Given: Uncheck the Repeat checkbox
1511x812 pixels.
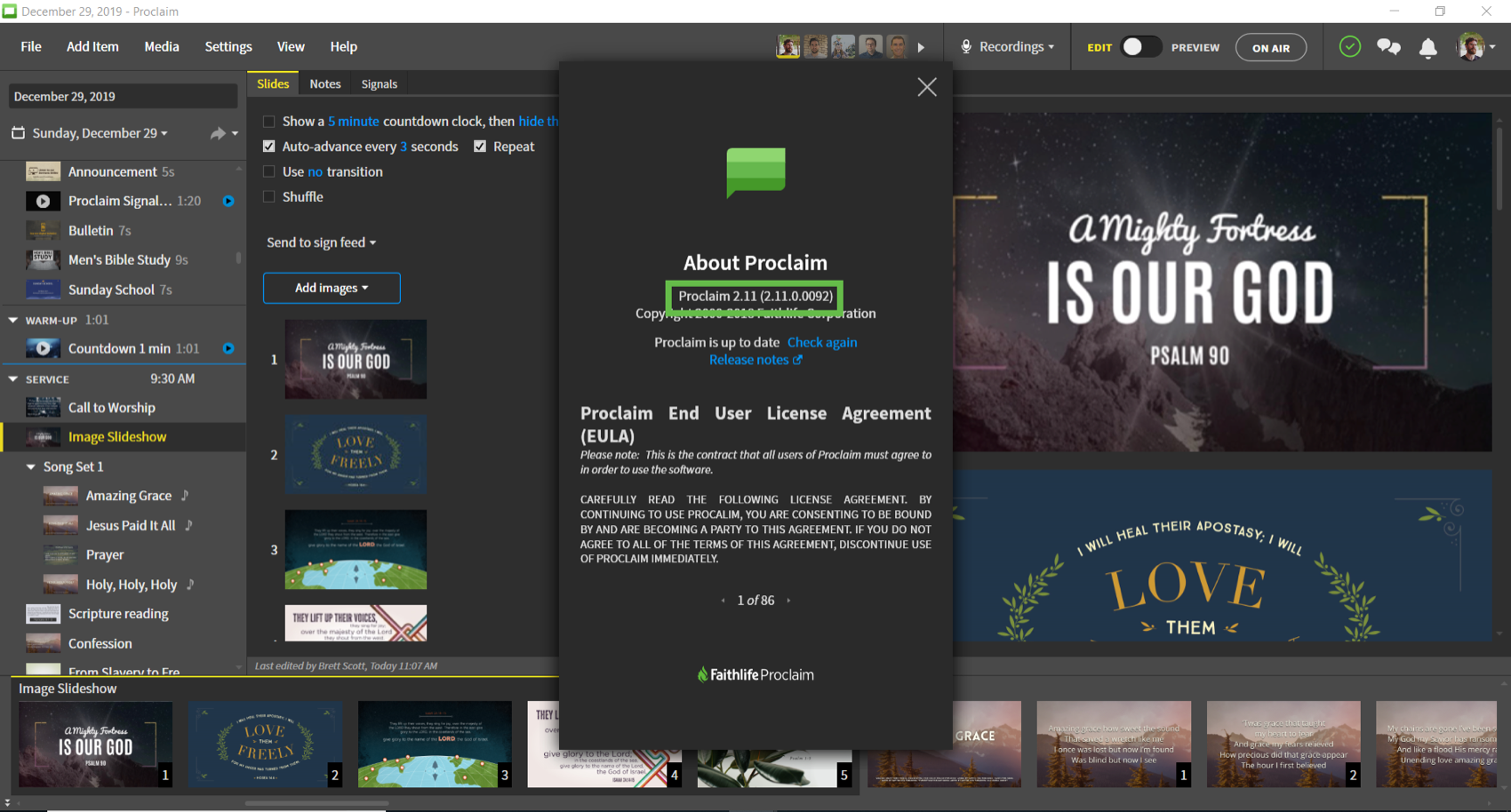Looking at the screenshot, I should coord(480,147).
